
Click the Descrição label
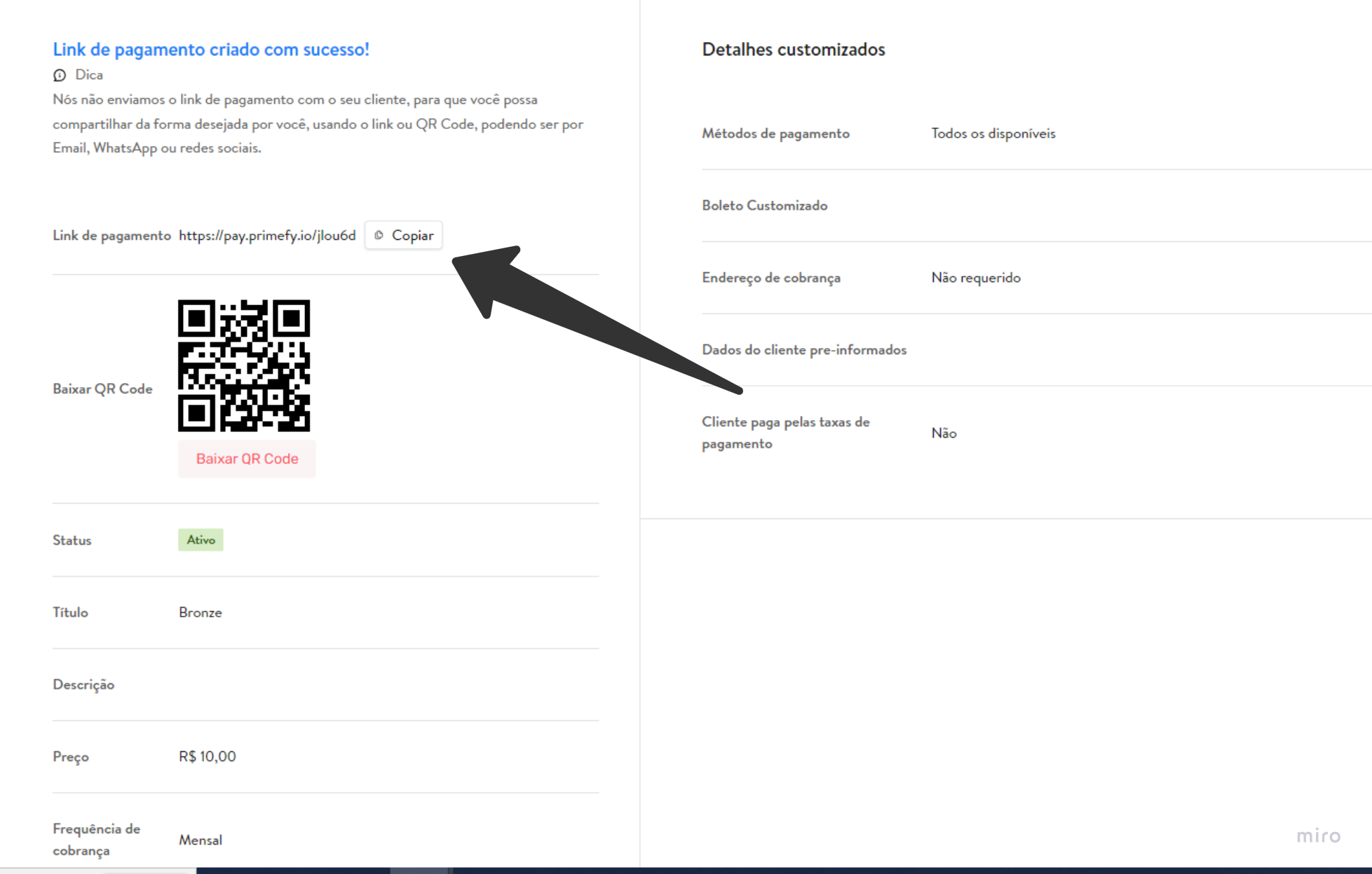pyautogui.click(x=83, y=685)
